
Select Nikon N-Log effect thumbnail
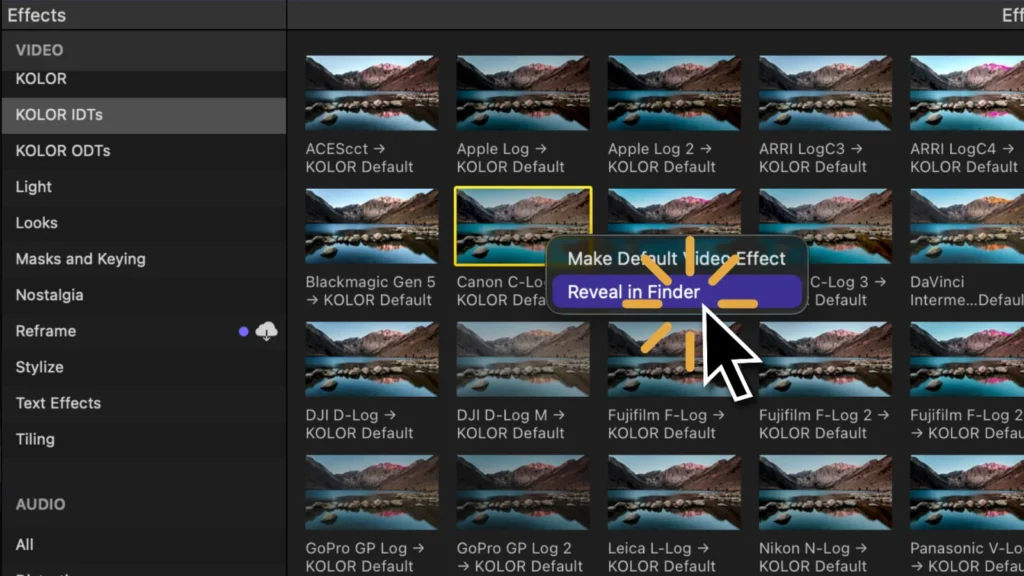coord(825,492)
